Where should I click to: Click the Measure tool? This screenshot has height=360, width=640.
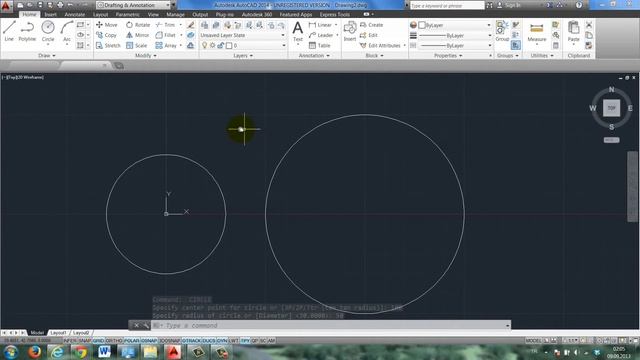coord(537,32)
